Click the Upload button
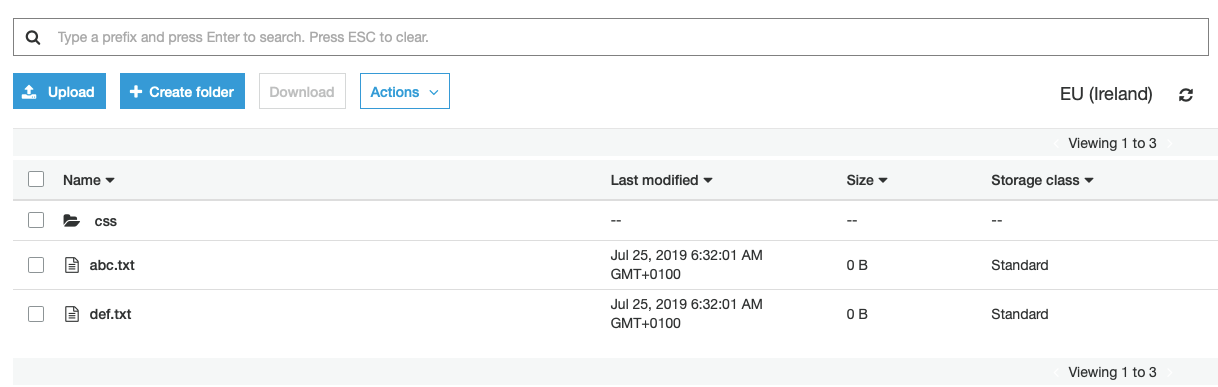Image resolution: width=1218 pixels, height=387 pixels. [x=59, y=92]
